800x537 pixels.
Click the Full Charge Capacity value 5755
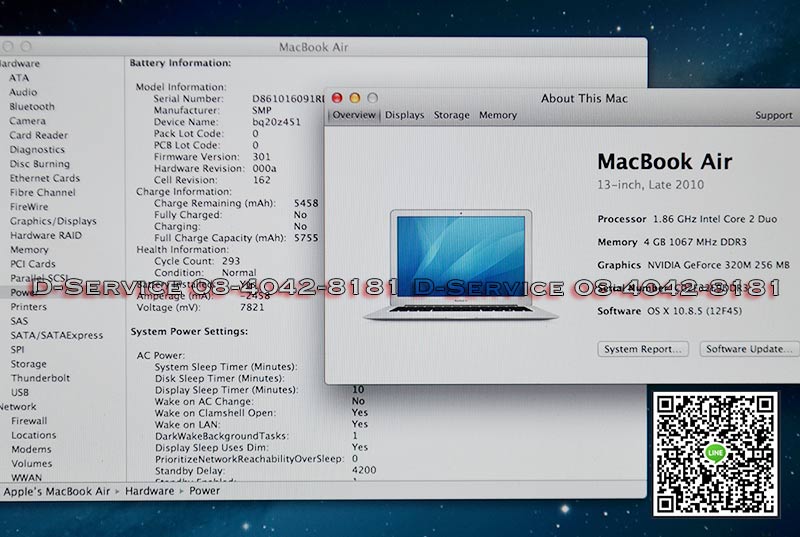(x=306, y=238)
